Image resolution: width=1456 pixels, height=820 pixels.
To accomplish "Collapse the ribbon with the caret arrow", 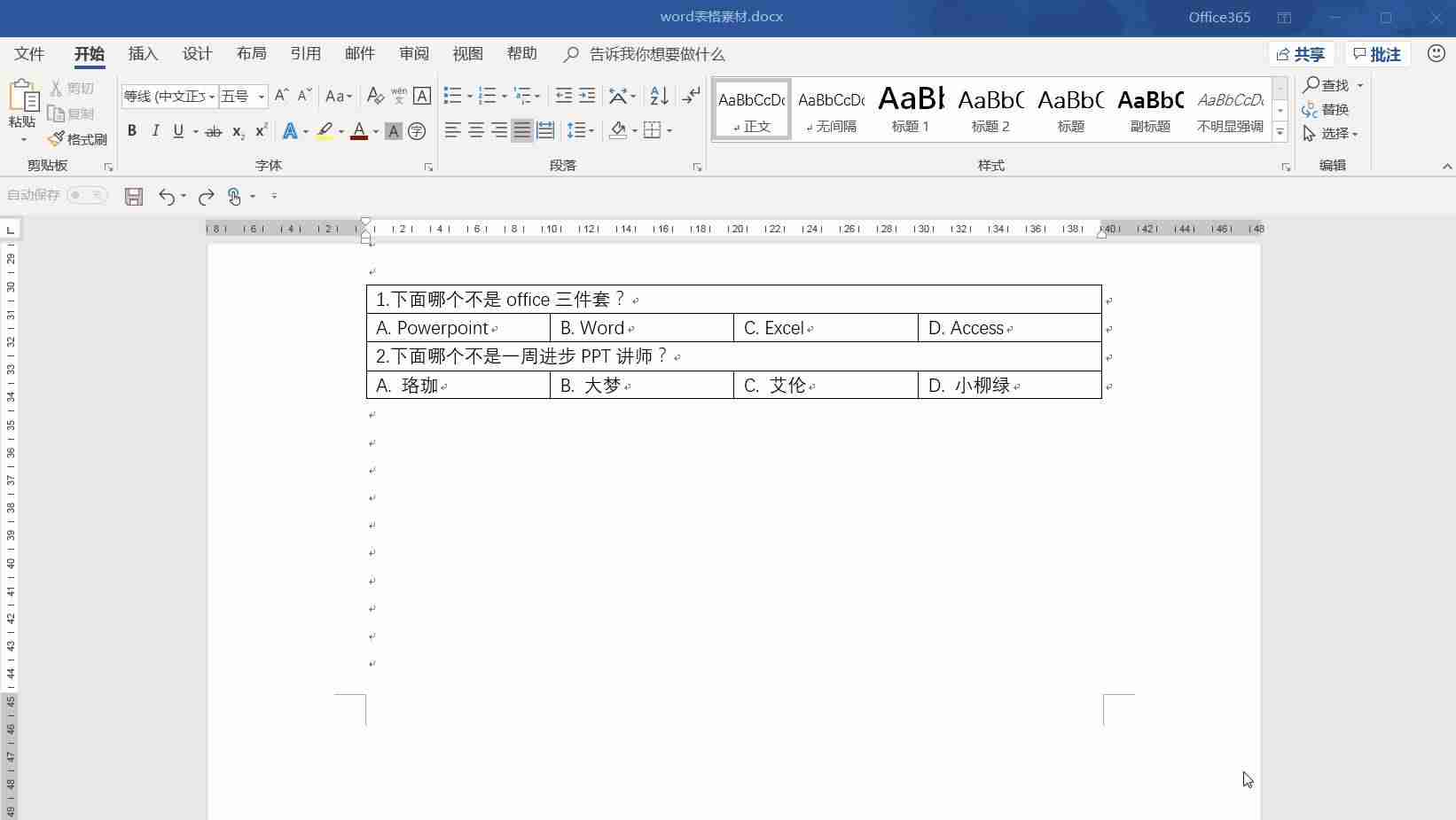I will 1447,166.
